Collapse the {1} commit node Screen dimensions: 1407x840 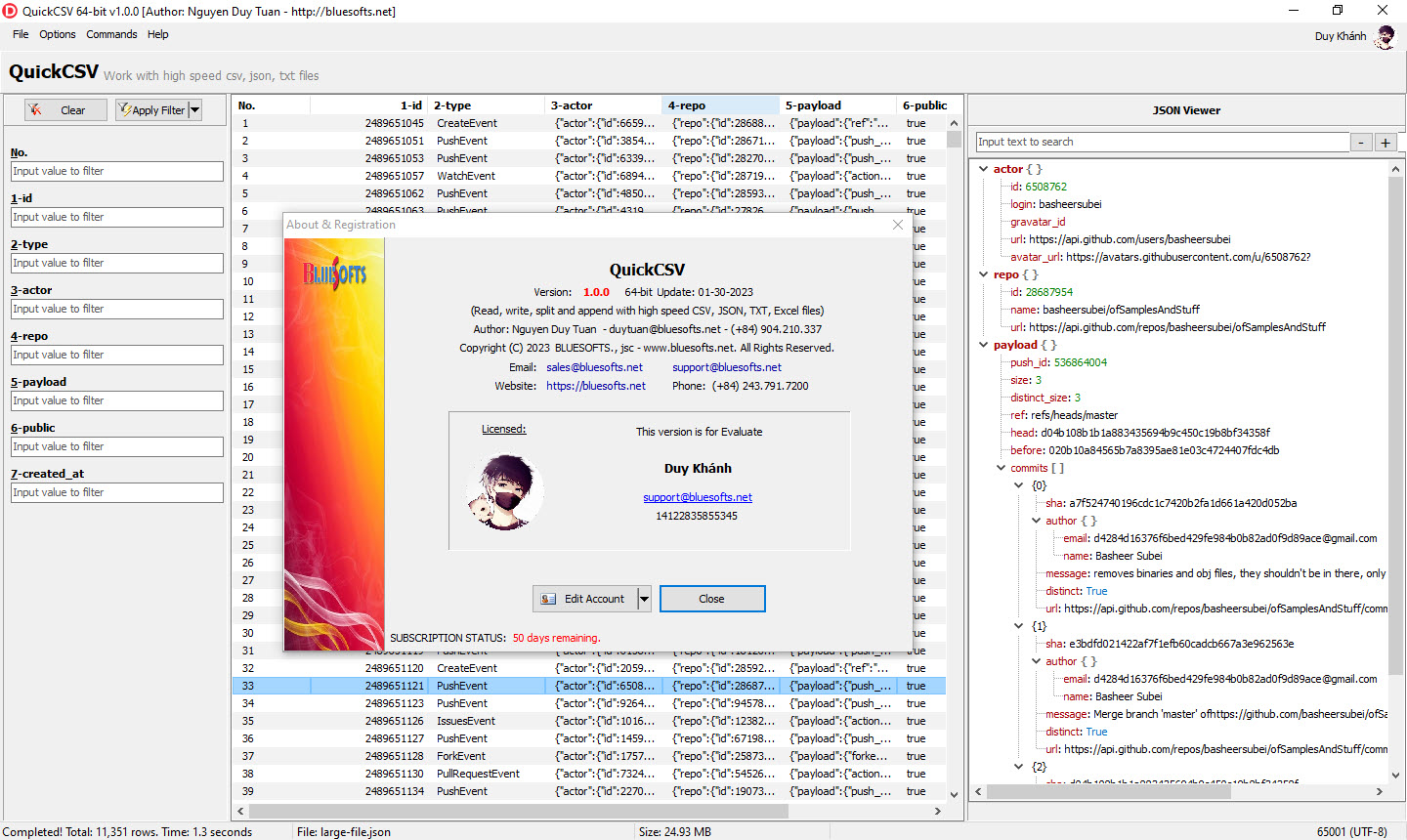click(x=1019, y=626)
